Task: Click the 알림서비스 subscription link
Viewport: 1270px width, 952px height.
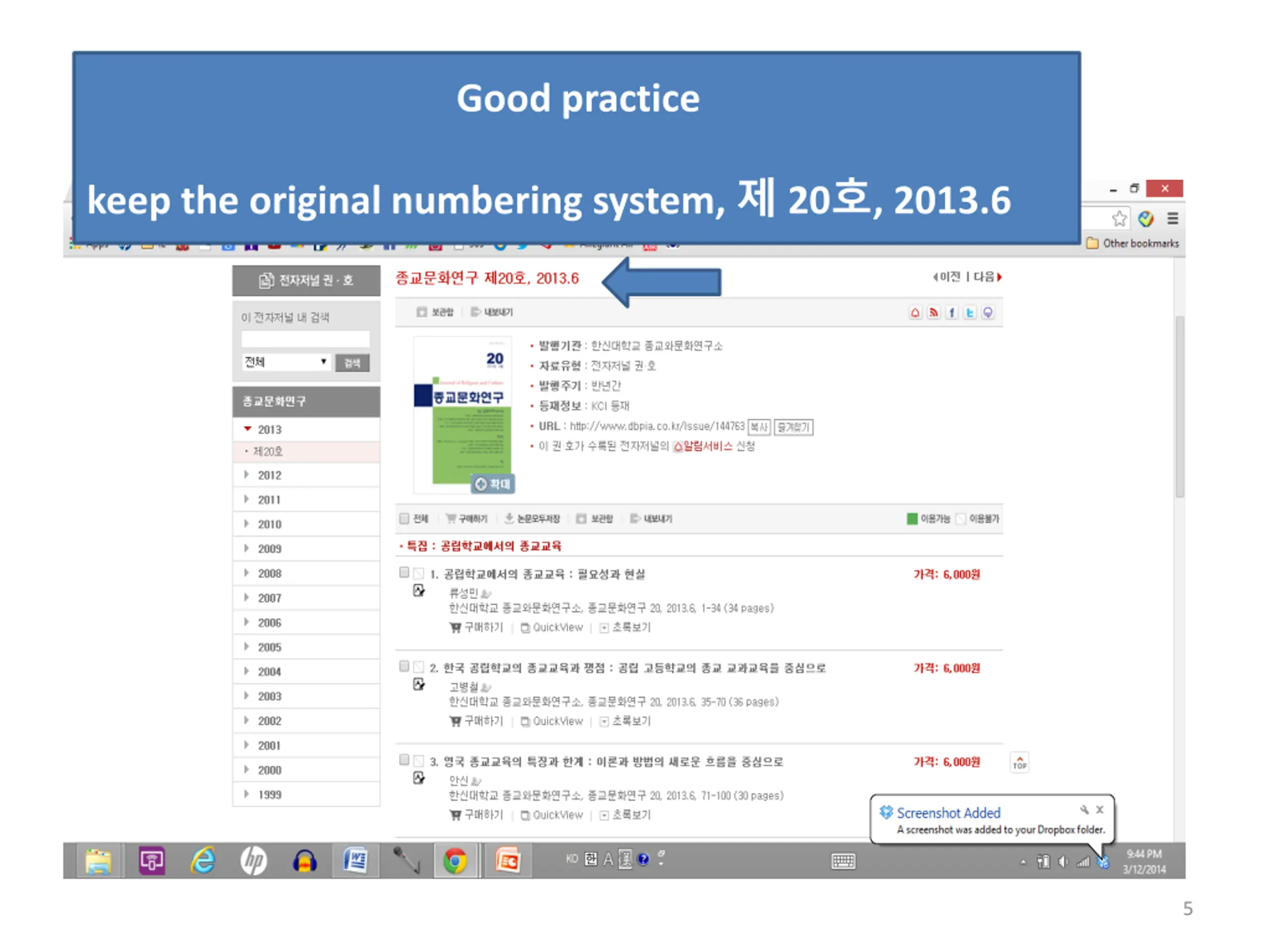Action: coord(703,446)
